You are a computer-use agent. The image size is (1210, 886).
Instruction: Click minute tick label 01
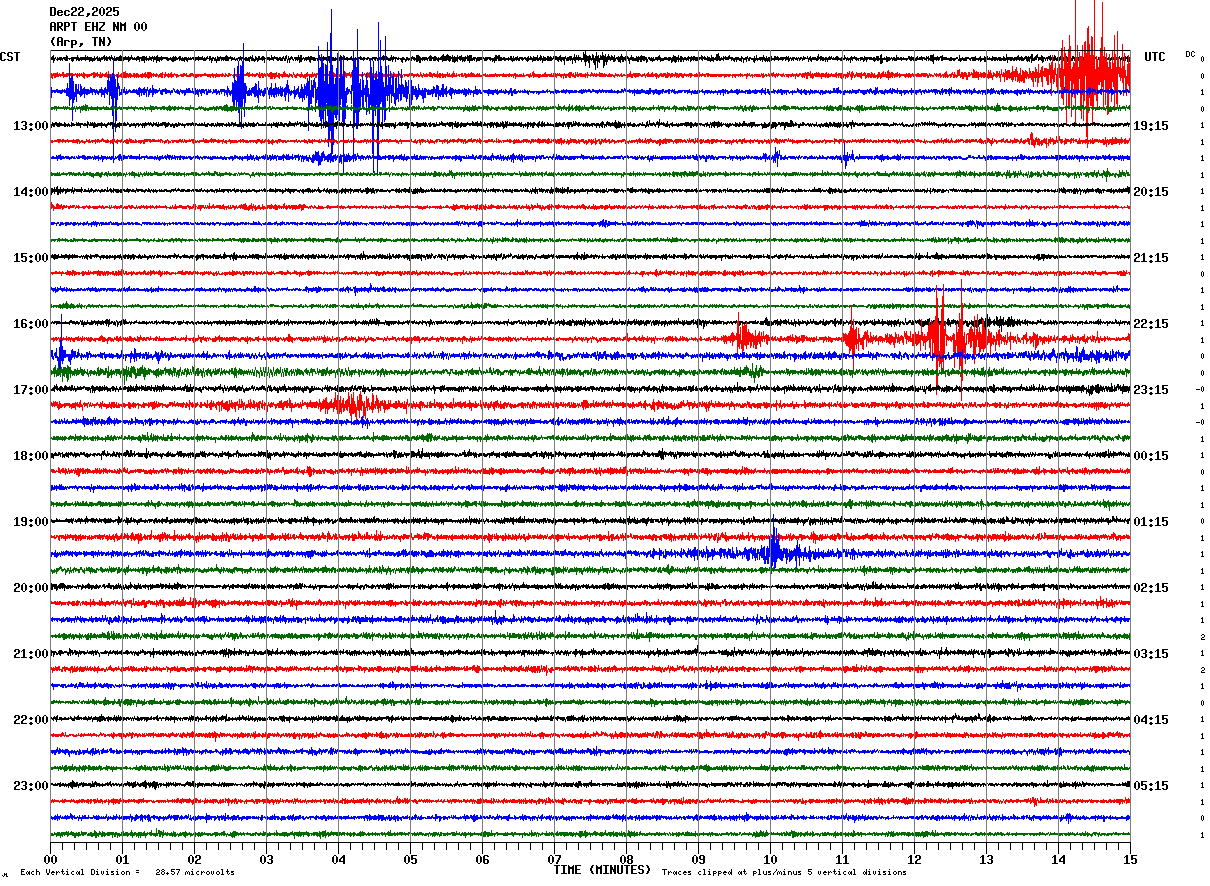coord(122,859)
